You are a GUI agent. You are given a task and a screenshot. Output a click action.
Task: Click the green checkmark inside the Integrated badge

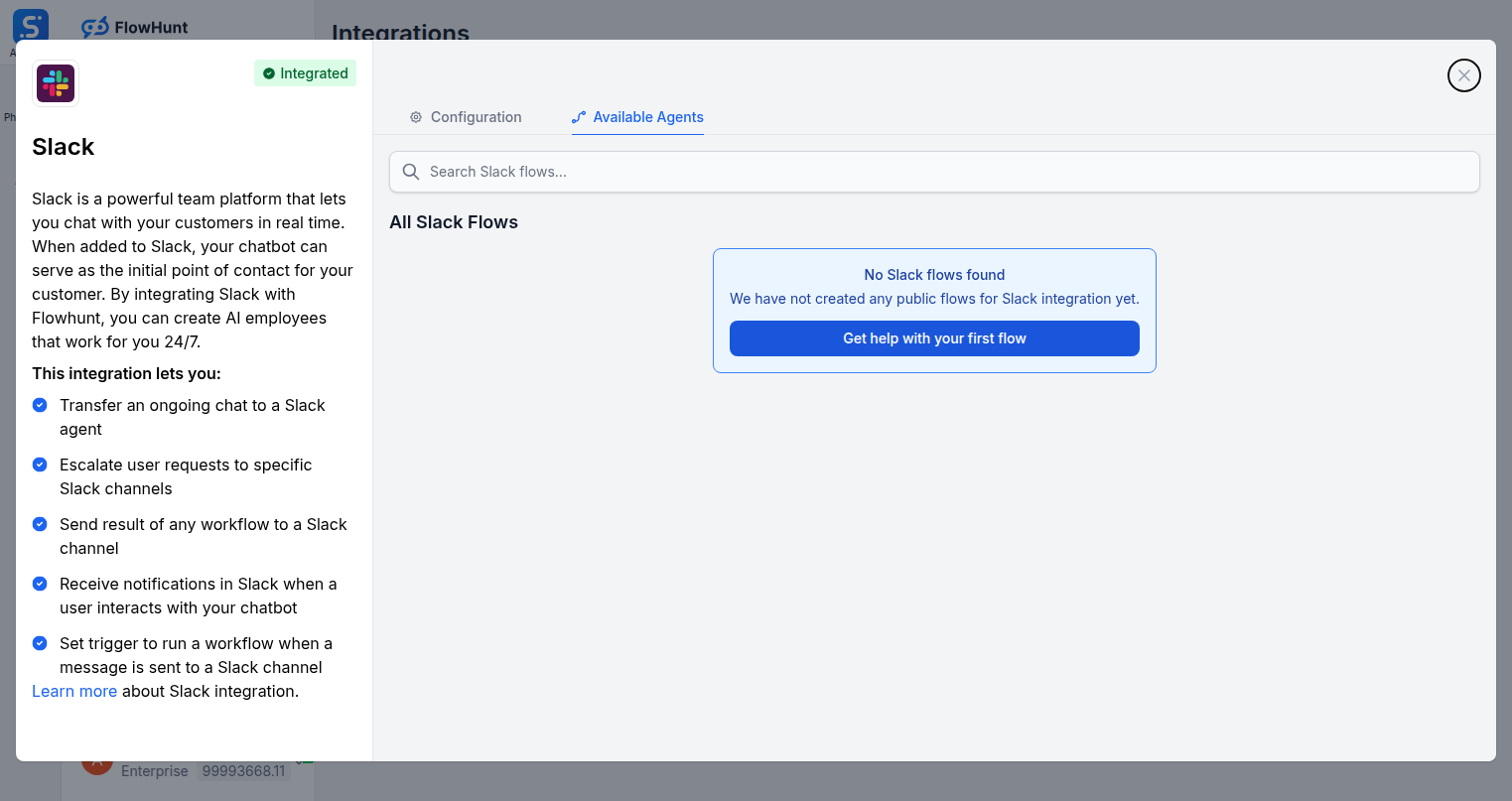coord(268,72)
